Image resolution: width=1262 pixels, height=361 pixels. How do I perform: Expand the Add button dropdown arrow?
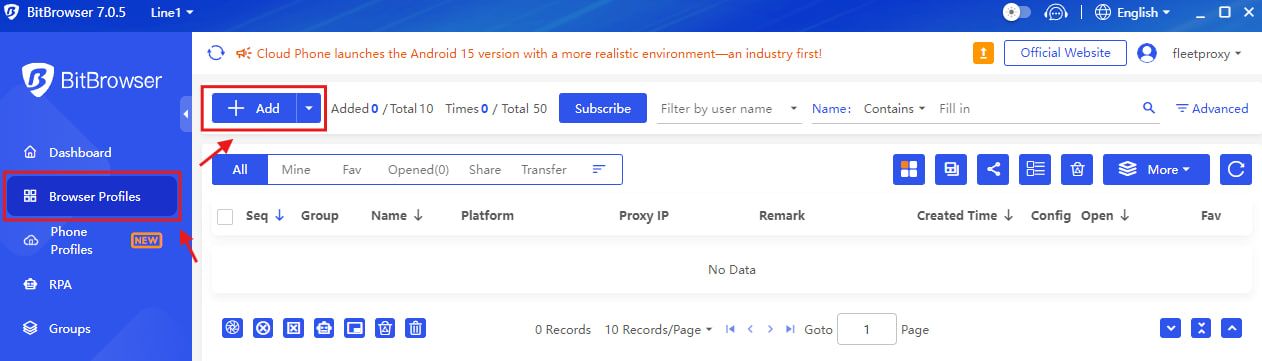(x=309, y=108)
